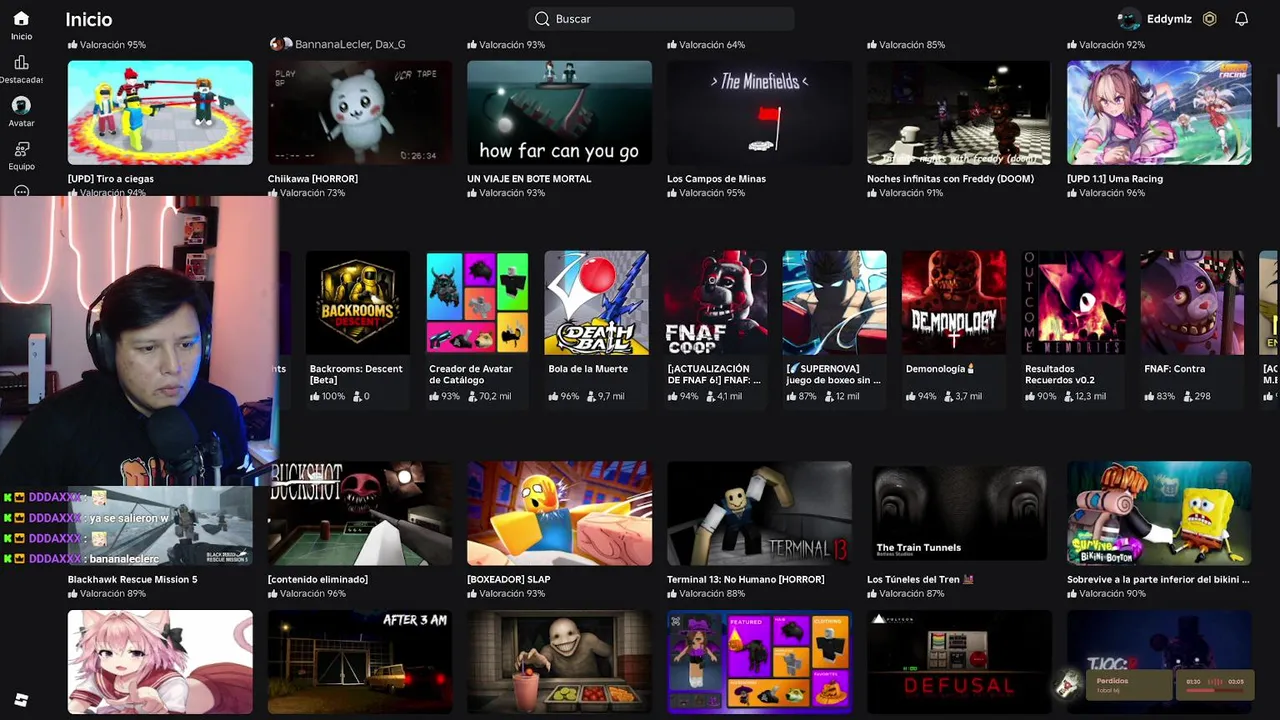Image resolution: width=1280 pixels, height=720 pixels.
Task: Open the pink-haired anime girl thumbnail
Action: click(160, 662)
